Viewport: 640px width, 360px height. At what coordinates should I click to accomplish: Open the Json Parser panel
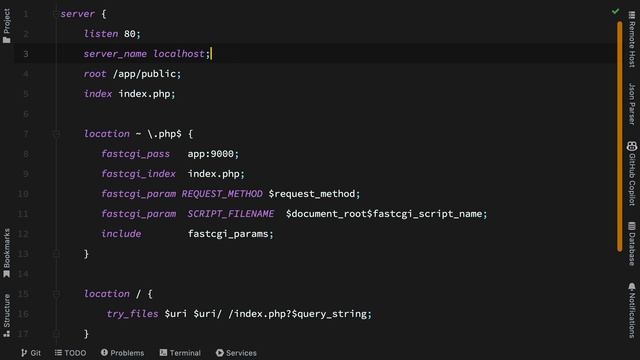click(x=632, y=104)
